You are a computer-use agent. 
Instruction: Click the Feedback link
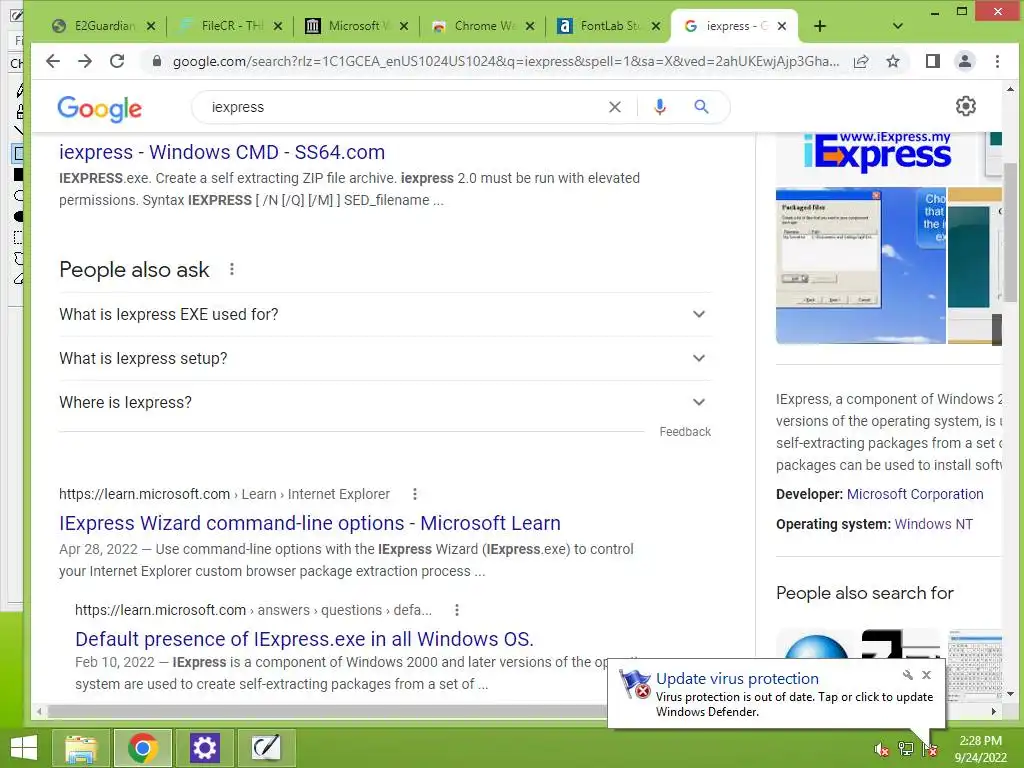point(685,432)
